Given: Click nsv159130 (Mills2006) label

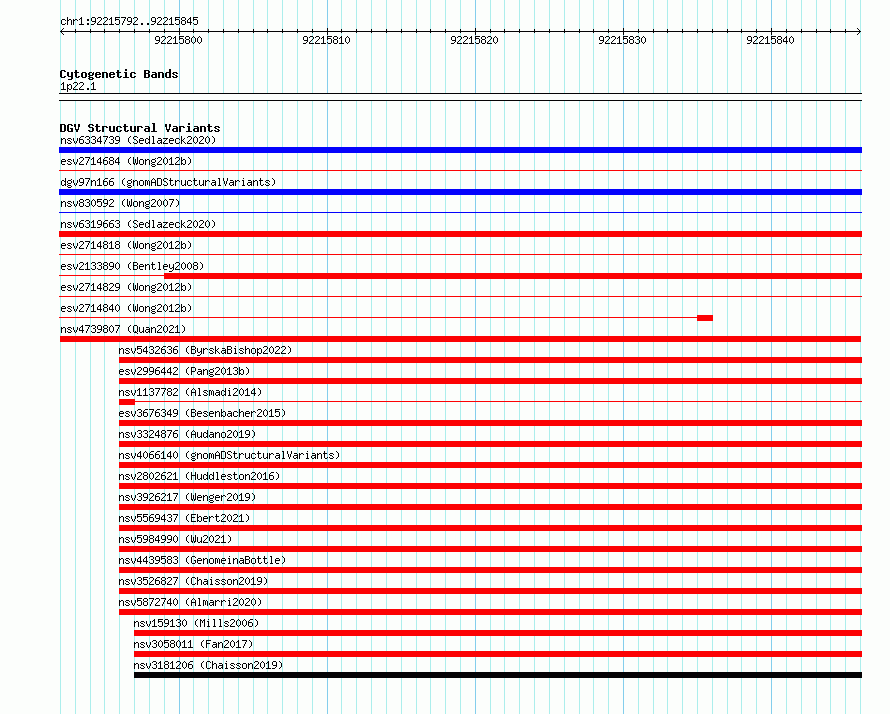Looking at the screenshot, I should click(196, 623).
